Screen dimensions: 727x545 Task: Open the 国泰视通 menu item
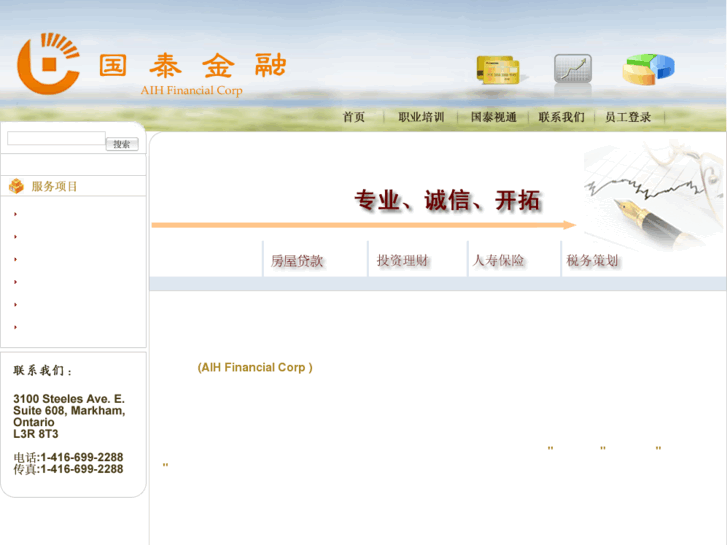[x=493, y=117]
